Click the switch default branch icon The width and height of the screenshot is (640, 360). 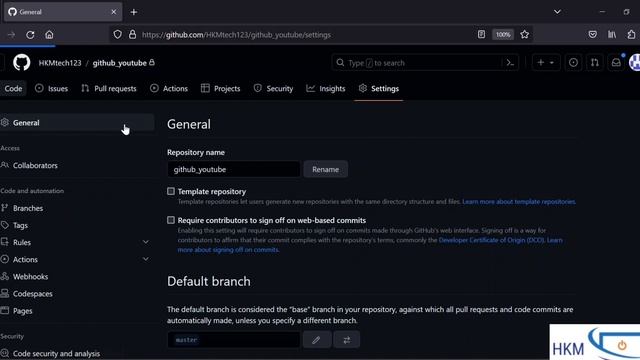[x=347, y=340]
